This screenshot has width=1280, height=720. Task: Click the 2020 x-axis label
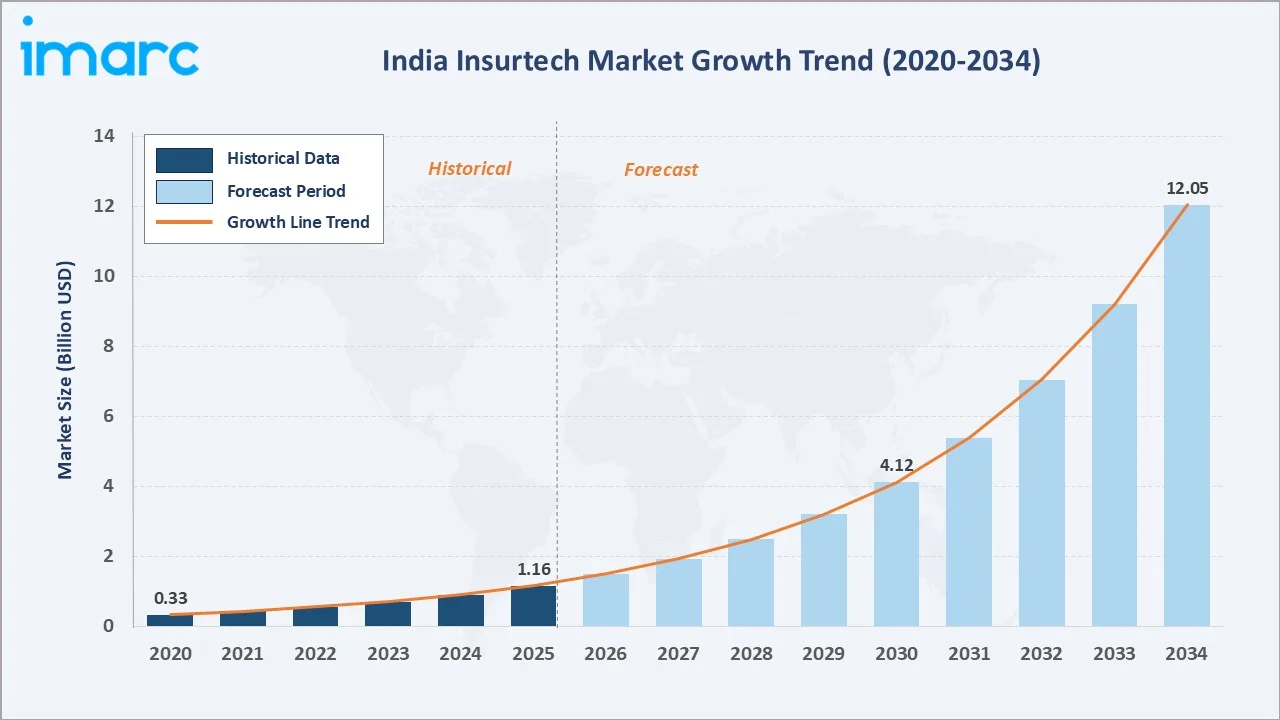click(x=170, y=653)
